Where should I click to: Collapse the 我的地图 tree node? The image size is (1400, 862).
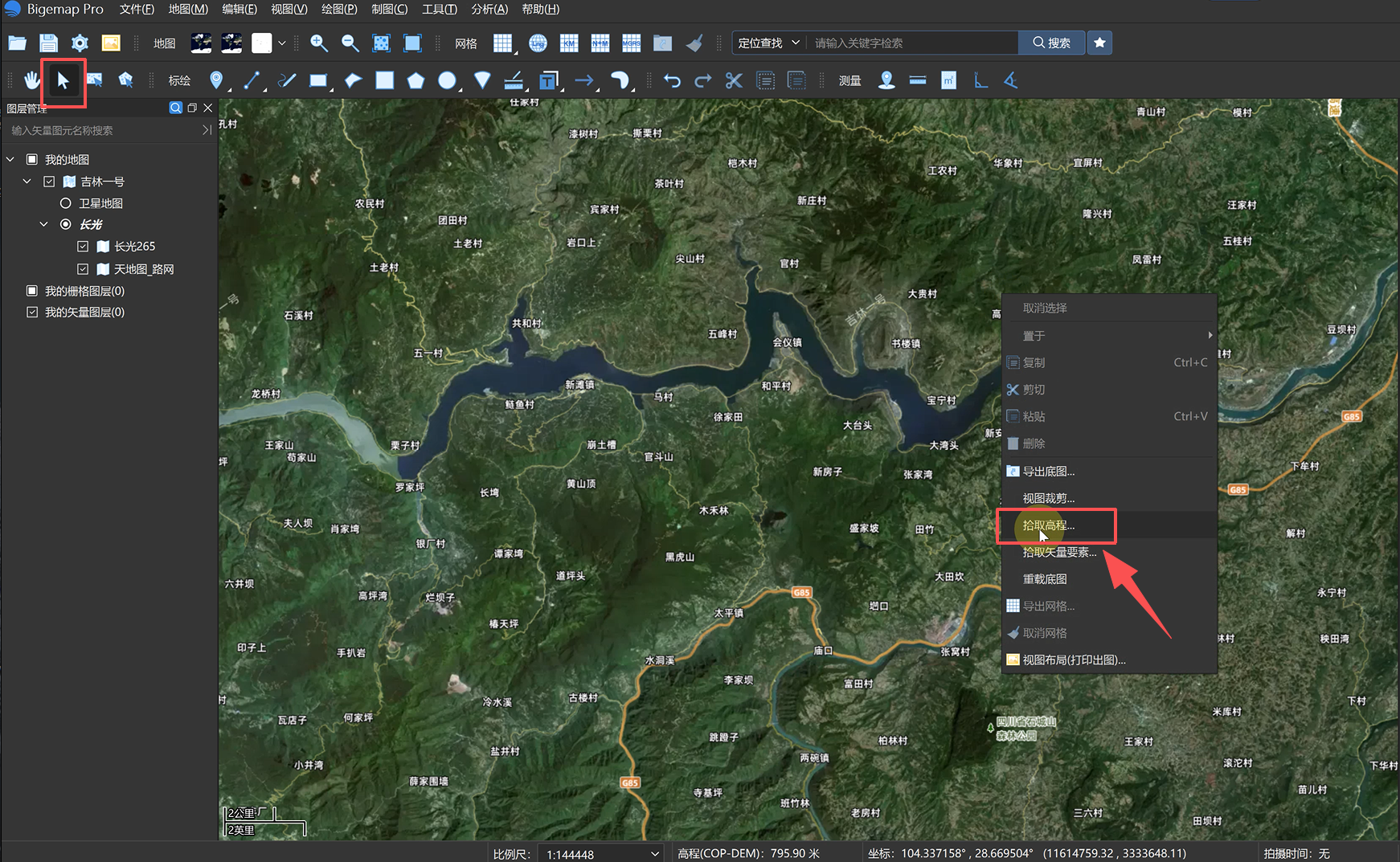10,159
